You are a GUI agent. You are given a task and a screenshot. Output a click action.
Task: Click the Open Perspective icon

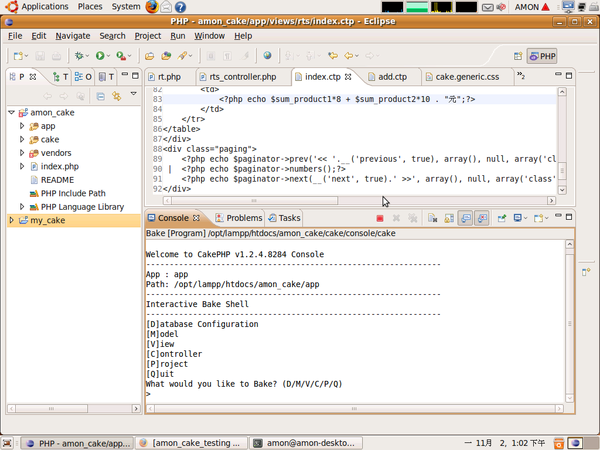(518, 56)
